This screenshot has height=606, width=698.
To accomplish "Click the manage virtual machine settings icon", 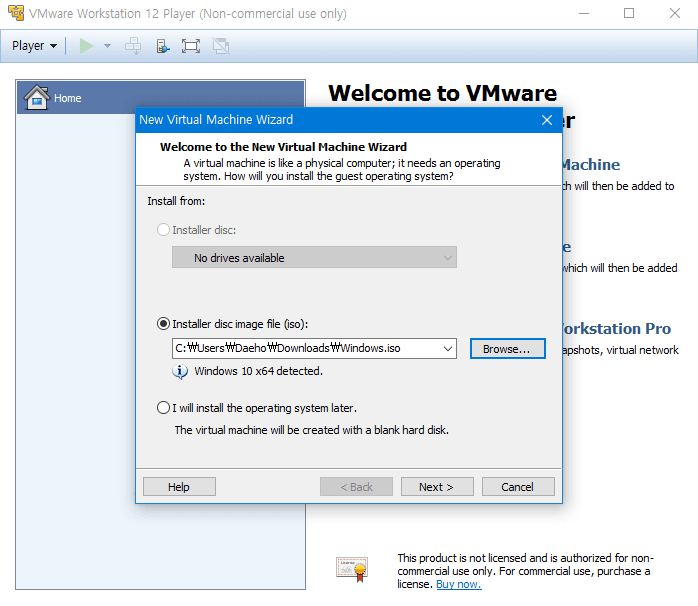I will coord(162,46).
